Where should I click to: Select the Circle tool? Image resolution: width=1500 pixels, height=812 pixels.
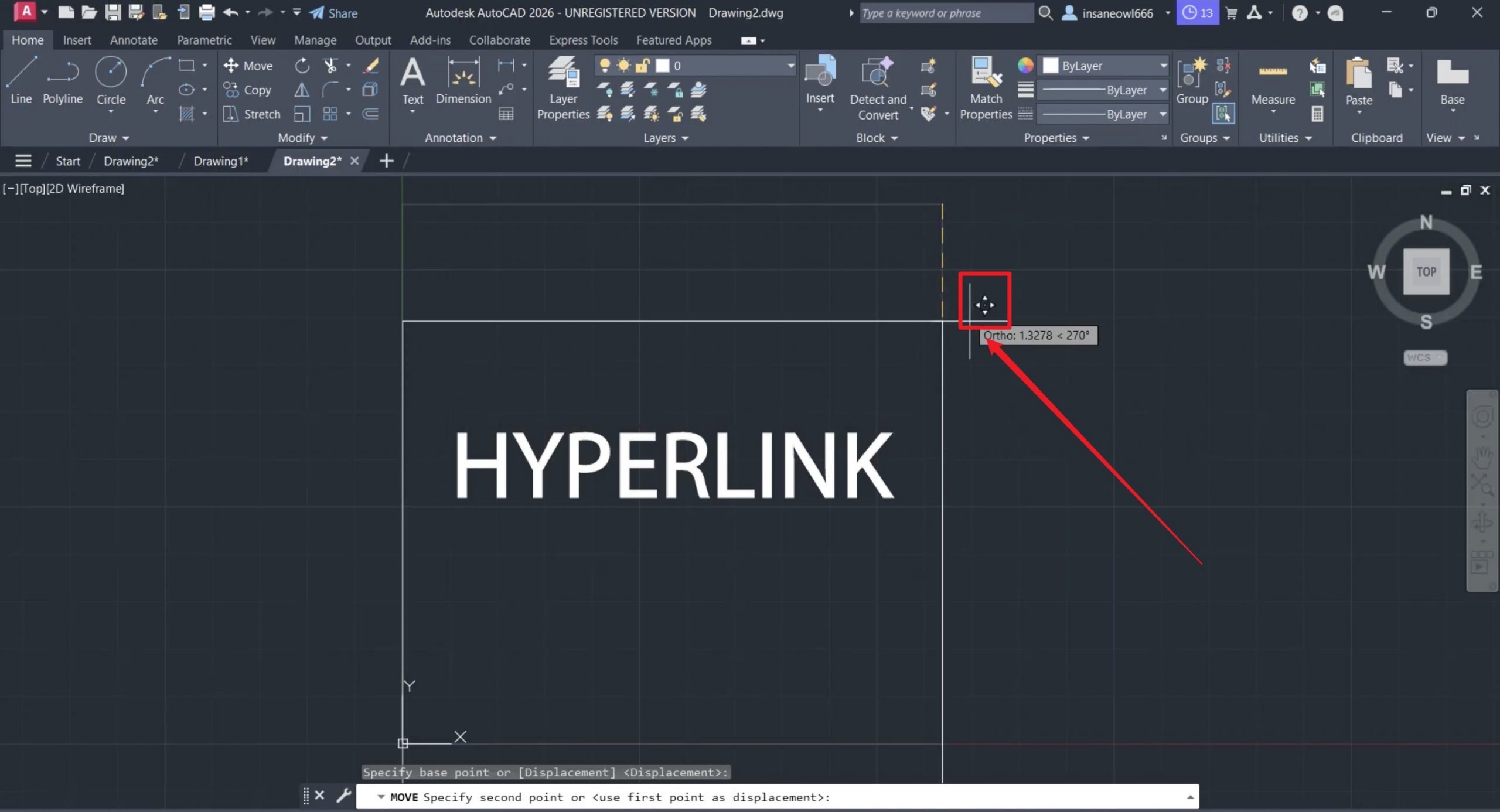click(x=111, y=81)
